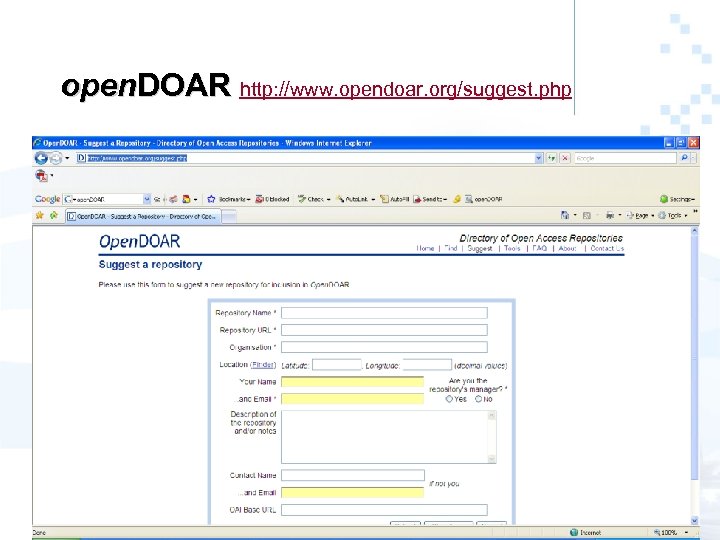Viewport: 720px width, 540px height.
Task: Open the Find navigation link
Action: 451,248
